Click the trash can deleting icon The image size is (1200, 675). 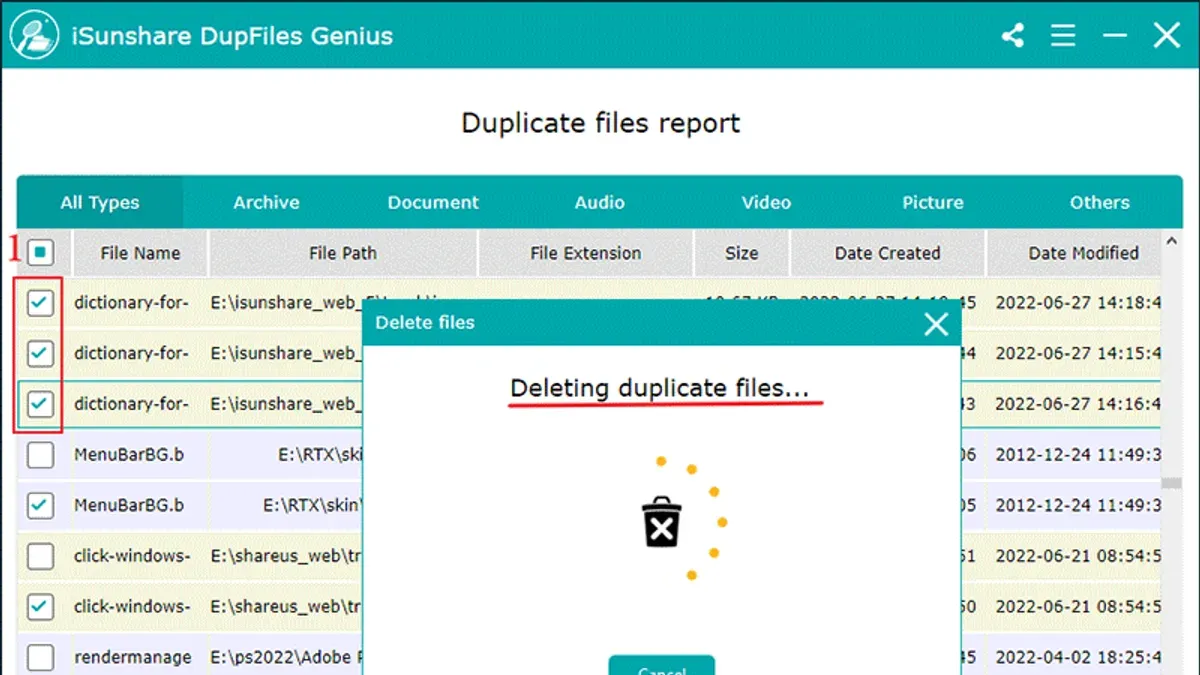coord(661,522)
